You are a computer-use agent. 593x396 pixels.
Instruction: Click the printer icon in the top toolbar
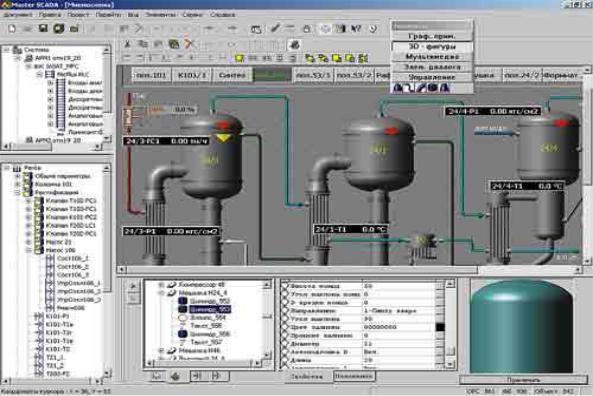74,29
